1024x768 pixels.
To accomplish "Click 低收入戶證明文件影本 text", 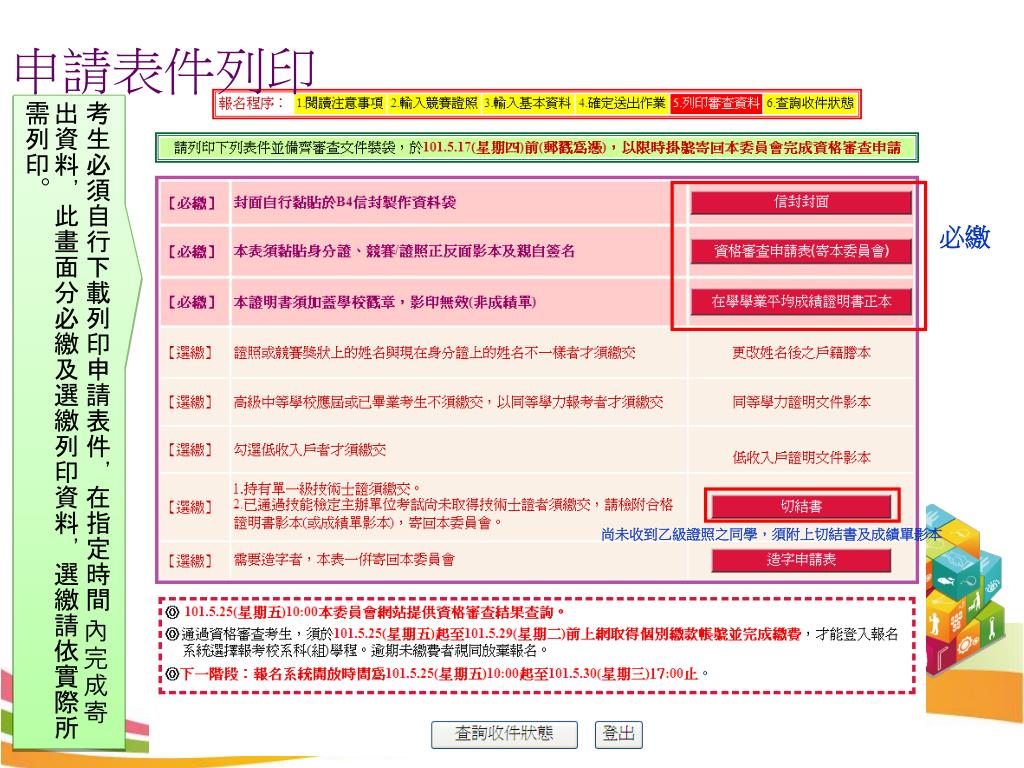I will [801, 457].
